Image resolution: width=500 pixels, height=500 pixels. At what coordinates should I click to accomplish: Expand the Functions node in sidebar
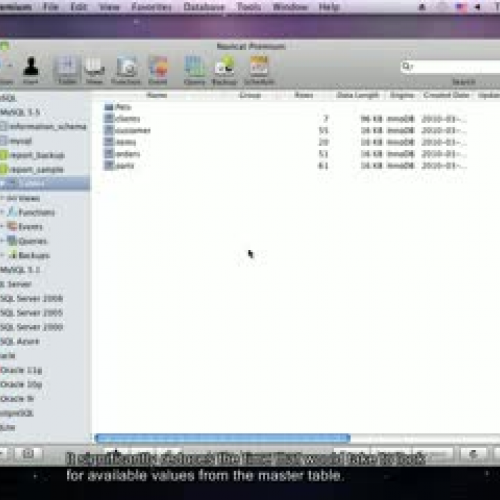[2, 212]
